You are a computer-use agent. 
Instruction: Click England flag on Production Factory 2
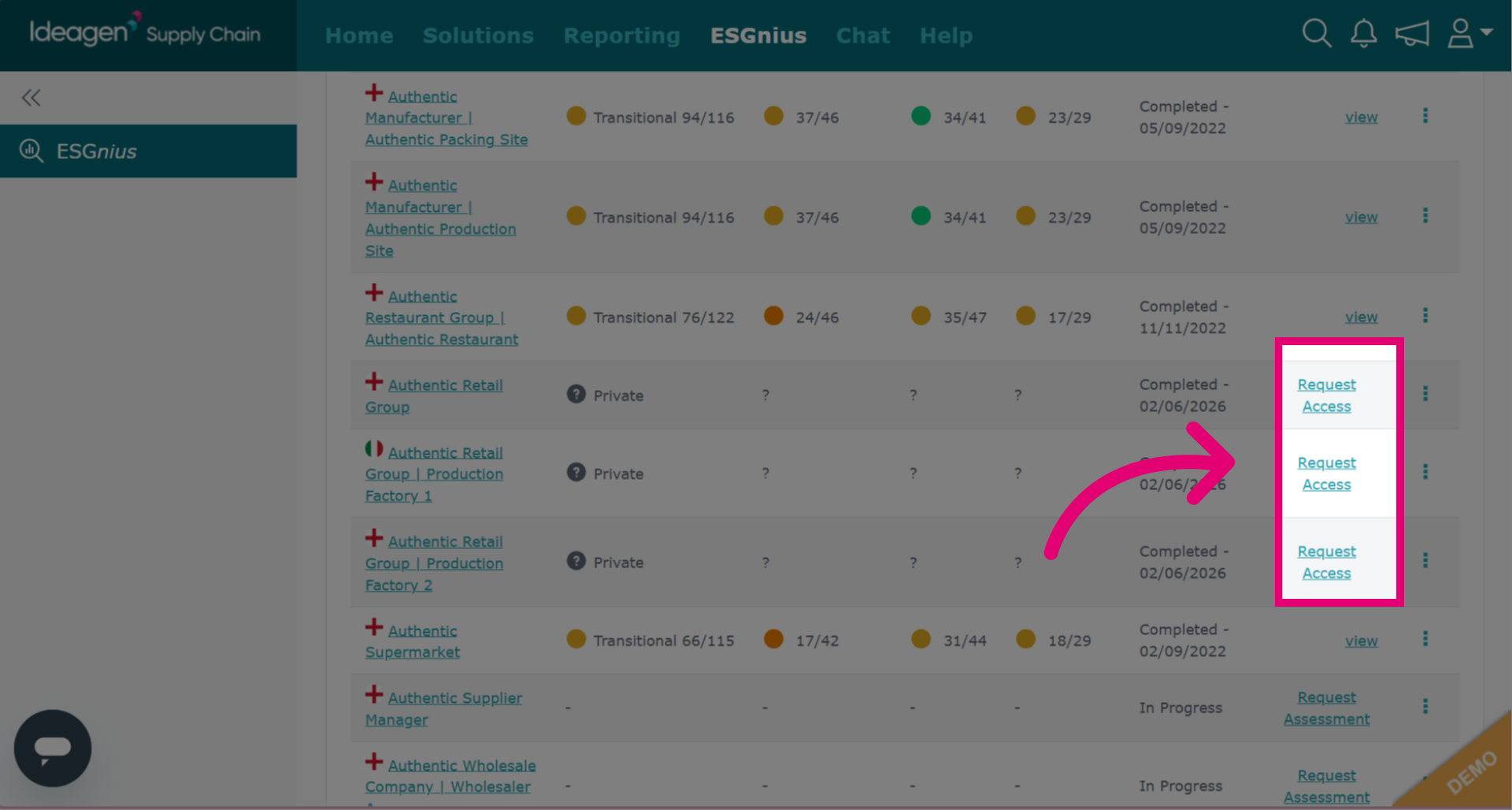pos(374,538)
